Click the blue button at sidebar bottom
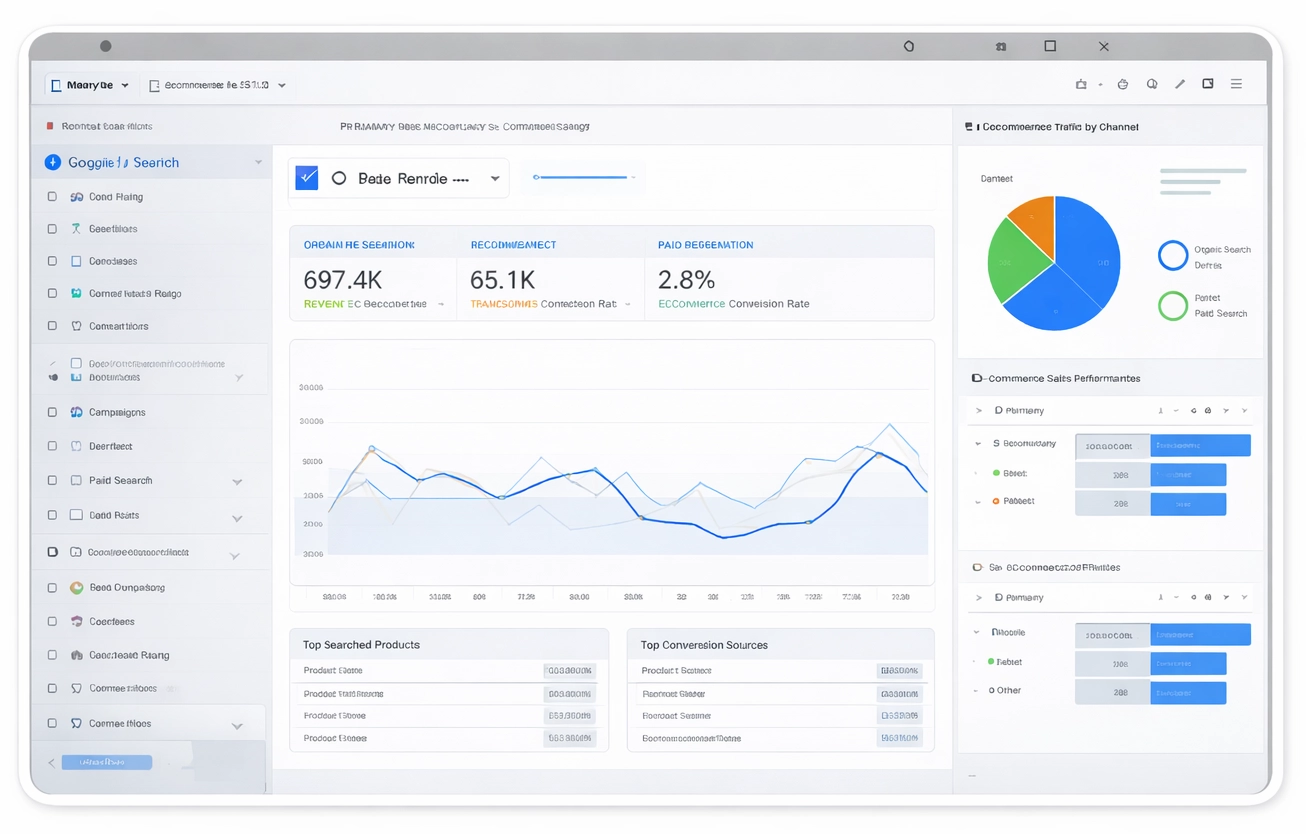Screen dimensions: 1306x834 pos(106,761)
